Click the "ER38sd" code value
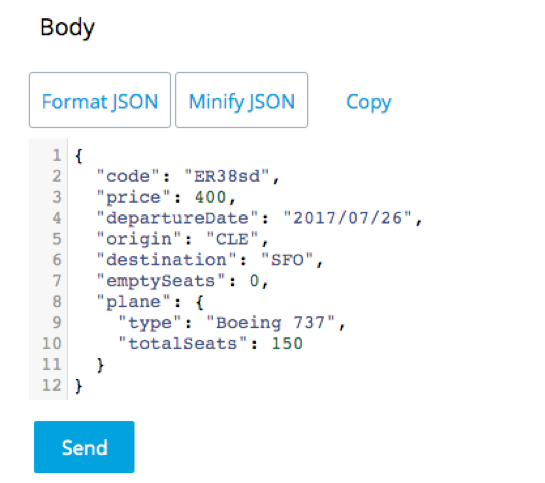Image resolution: width=545 pixels, height=483 pixels. (x=227, y=177)
